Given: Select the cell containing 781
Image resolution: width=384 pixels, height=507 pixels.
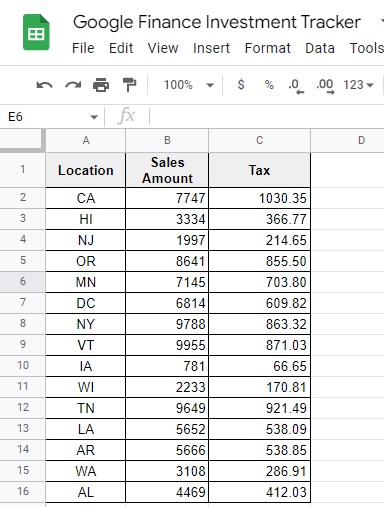Looking at the screenshot, I should [x=167, y=366].
